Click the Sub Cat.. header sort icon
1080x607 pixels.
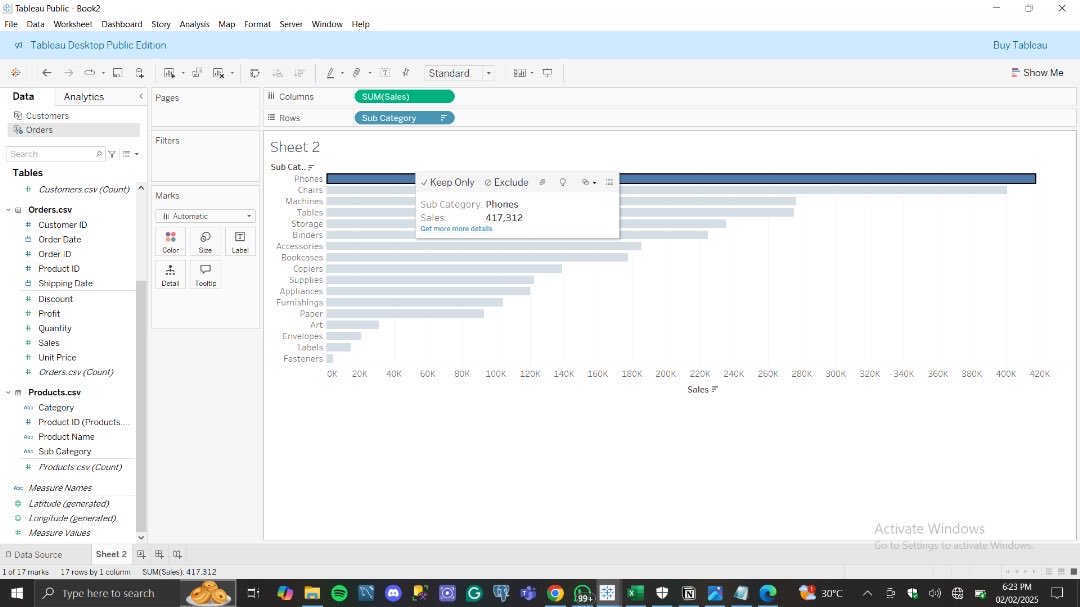click(x=311, y=167)
